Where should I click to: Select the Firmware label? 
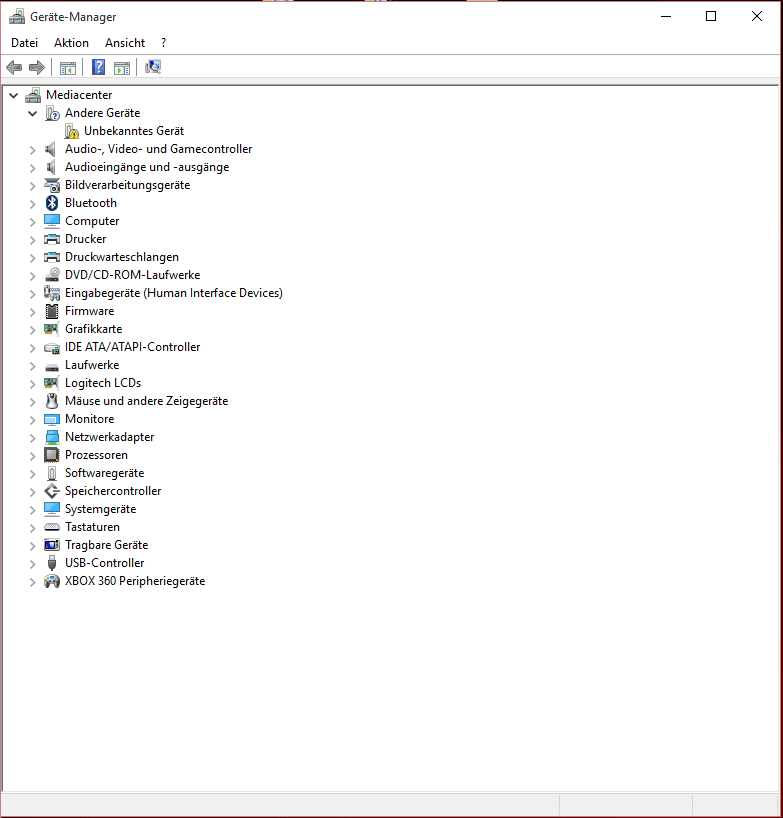click(x=89, y=311)
